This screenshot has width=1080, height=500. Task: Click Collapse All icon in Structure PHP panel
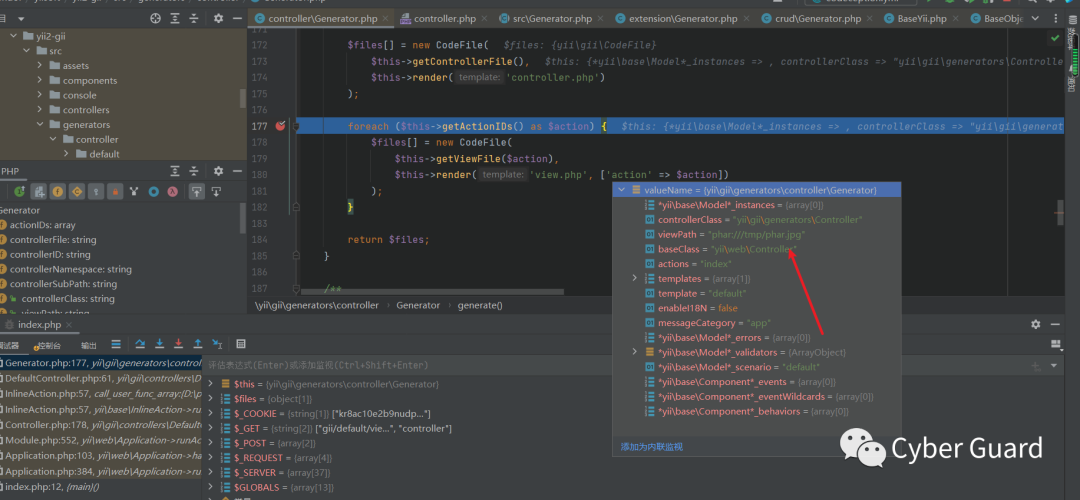coord(195,171)
